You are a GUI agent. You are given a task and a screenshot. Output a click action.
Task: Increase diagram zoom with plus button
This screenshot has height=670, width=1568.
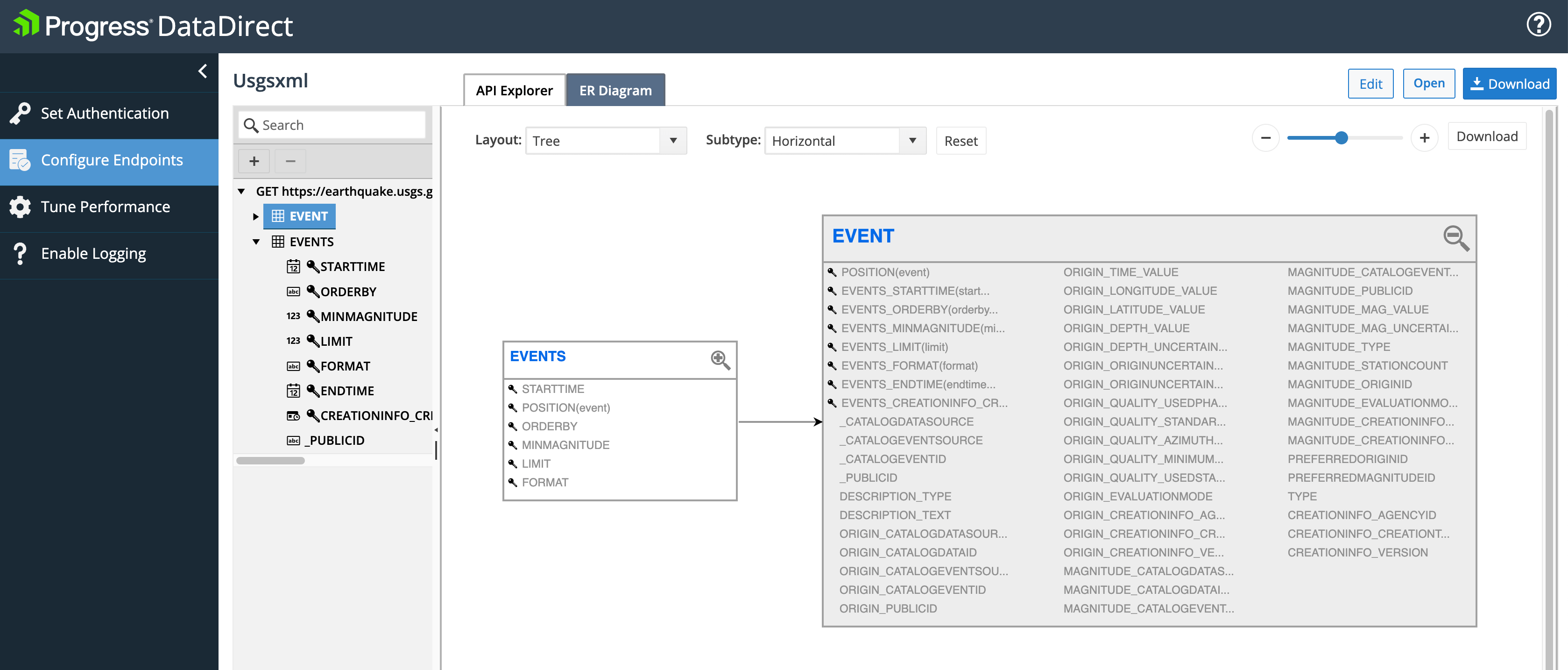1424,138
